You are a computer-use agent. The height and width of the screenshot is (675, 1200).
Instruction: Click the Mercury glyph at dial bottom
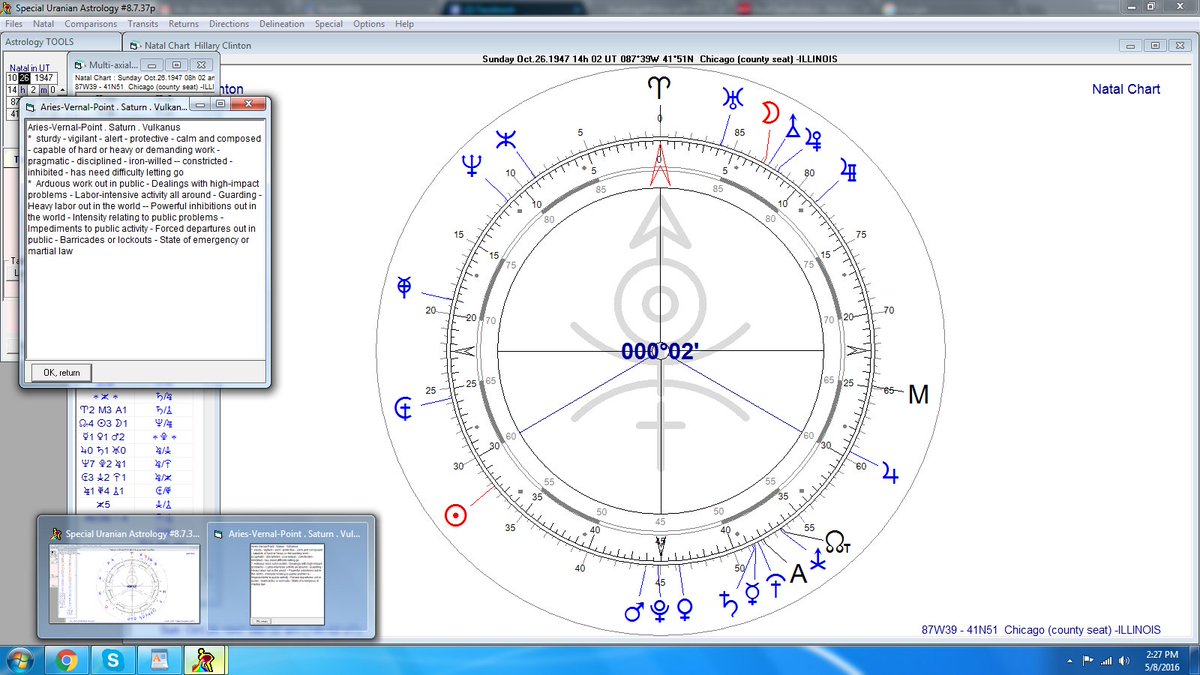(750, 595)
